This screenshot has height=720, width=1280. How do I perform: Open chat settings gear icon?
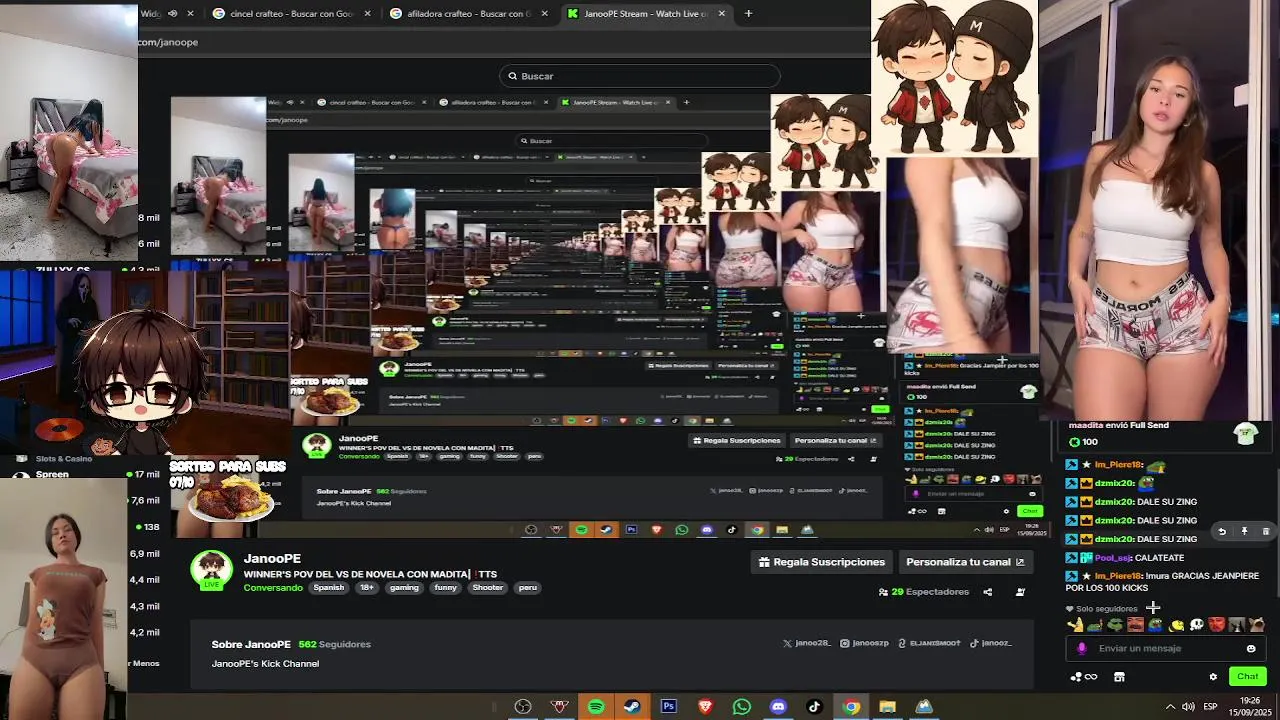click(x=1213, y=677)
